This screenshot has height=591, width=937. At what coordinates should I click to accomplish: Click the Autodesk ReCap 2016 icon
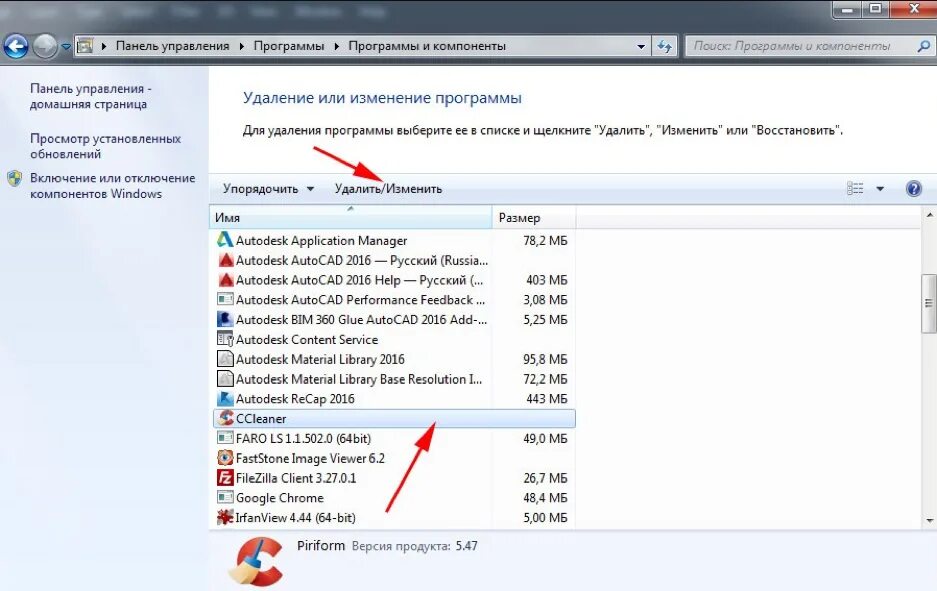pos(225,399)
